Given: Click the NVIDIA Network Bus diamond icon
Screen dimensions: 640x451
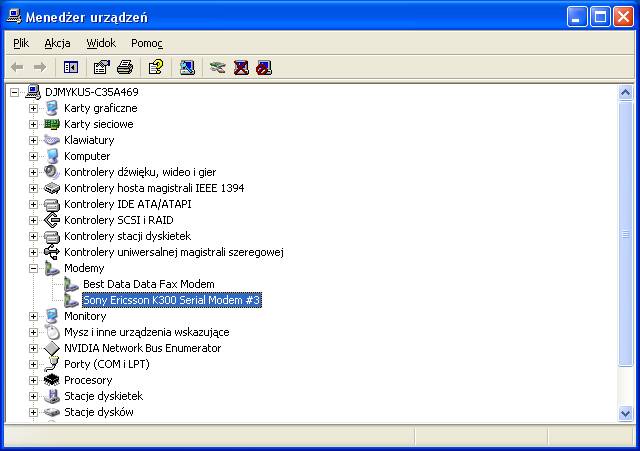Looking at the screenshot, I should 52,348.
